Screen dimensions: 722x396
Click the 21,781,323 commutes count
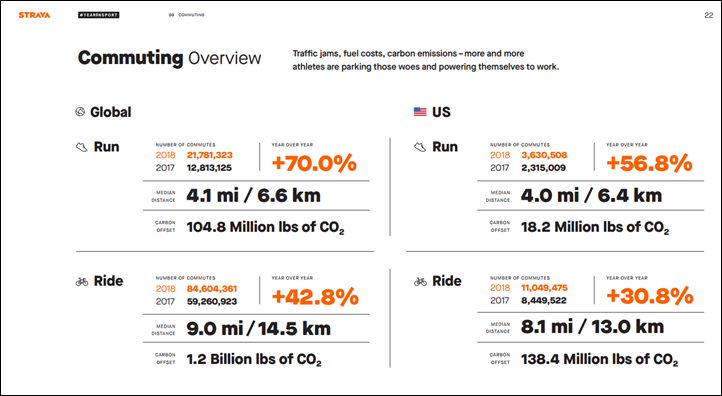coord(210,155)
